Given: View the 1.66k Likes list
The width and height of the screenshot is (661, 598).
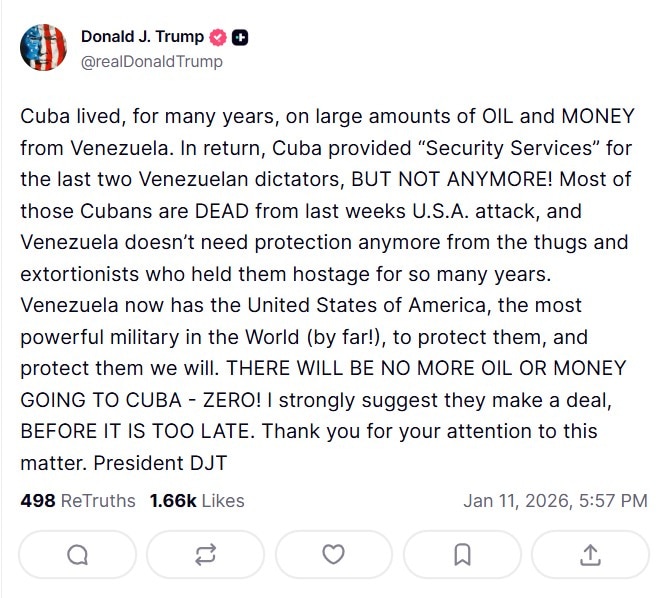Looking at the screenshot, I should (196, 501).
